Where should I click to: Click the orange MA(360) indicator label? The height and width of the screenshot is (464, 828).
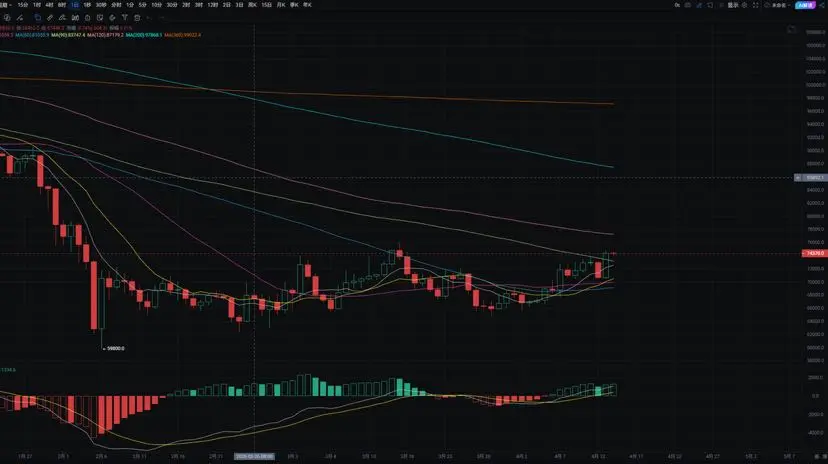click(x=182, y=35)
